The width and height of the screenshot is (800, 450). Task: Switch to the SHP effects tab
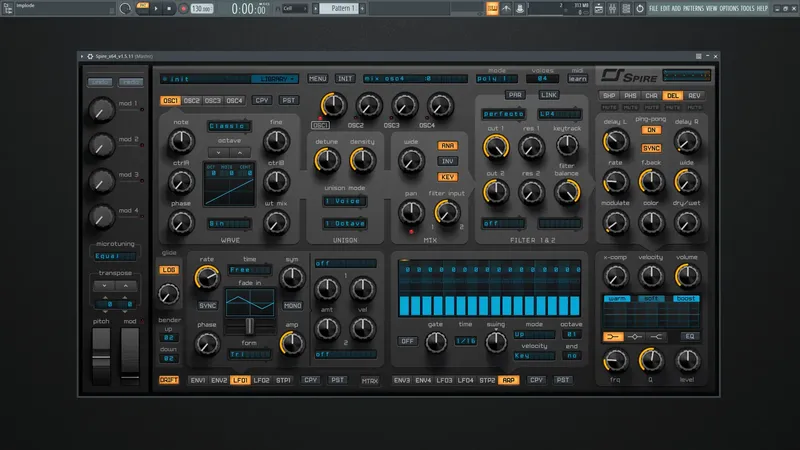[609, 96]
